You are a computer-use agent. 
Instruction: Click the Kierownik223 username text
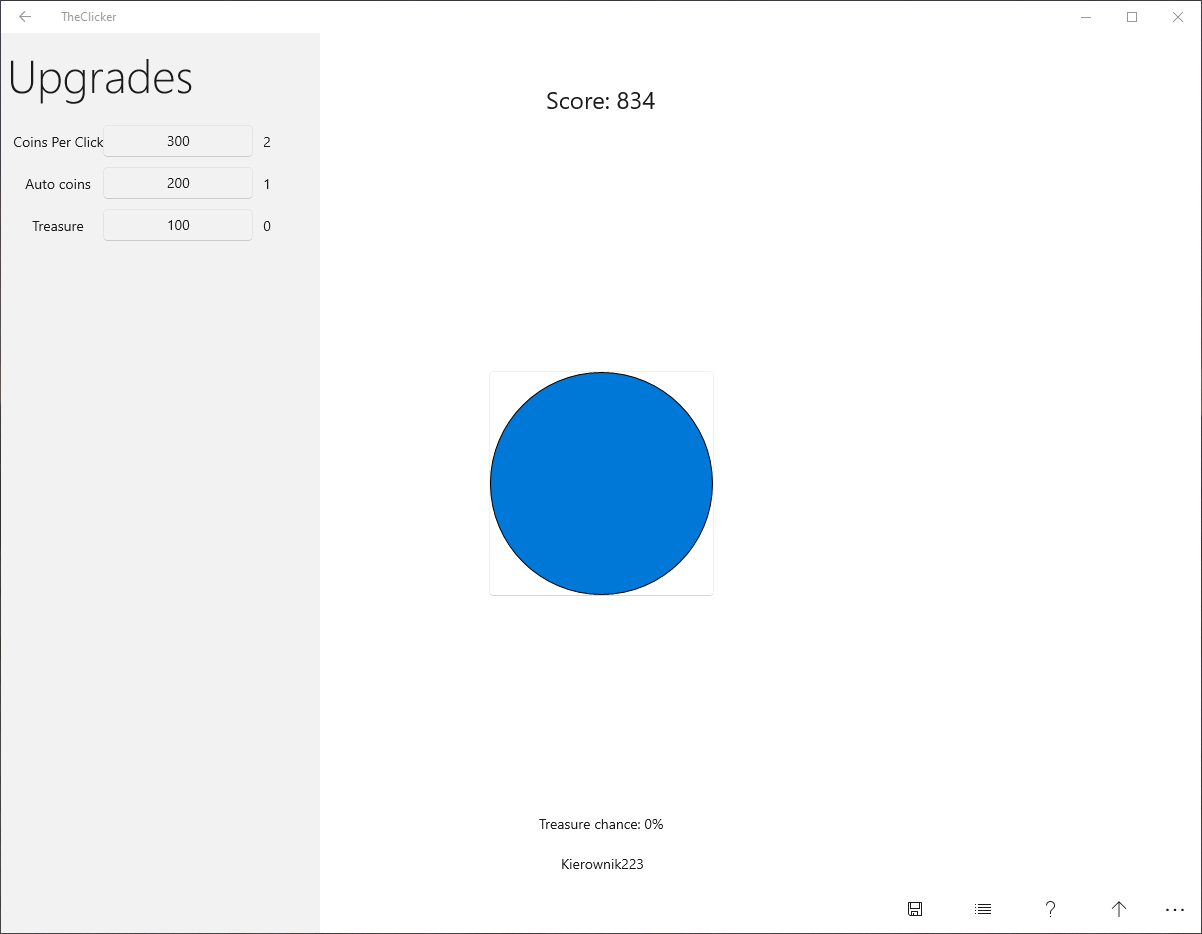602,864
